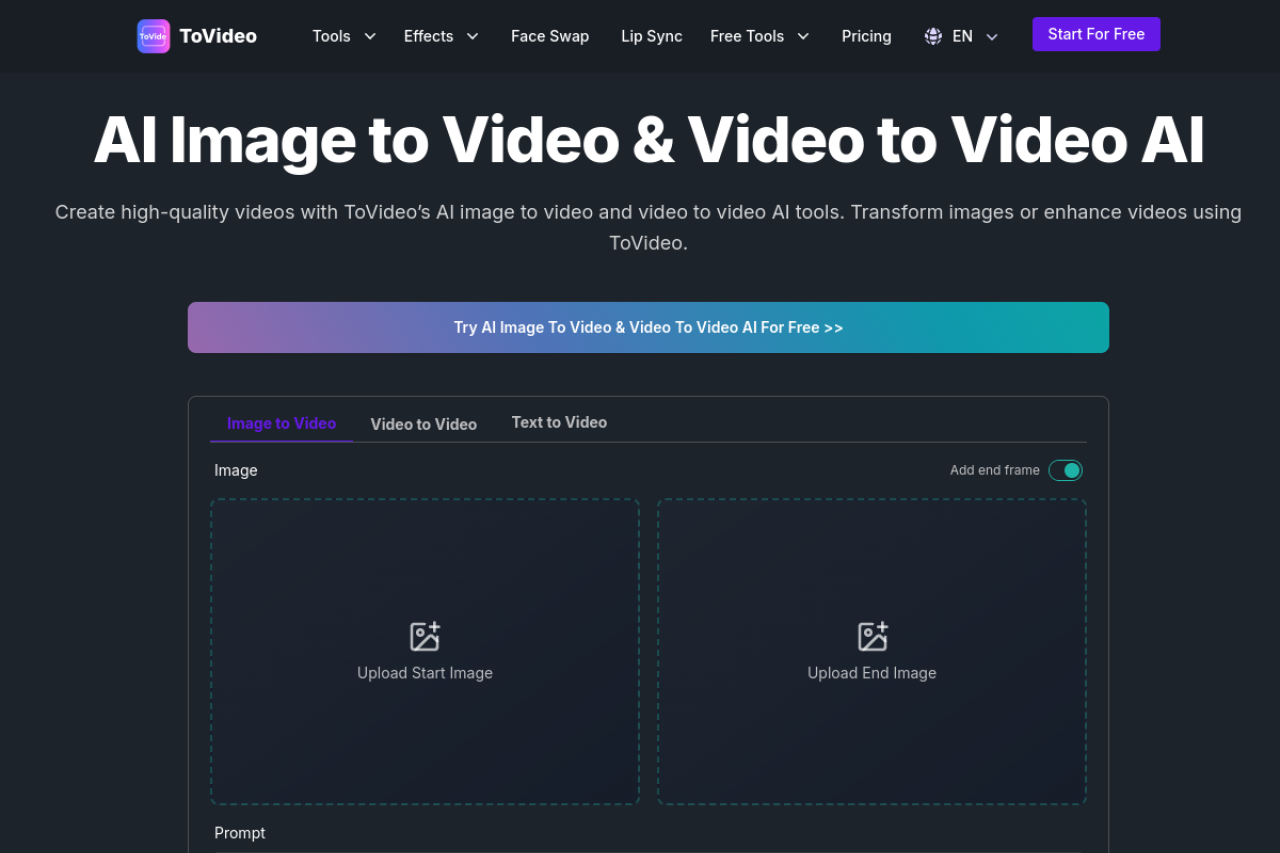
Task: Open the Effects menu
Action: (428, 36)
